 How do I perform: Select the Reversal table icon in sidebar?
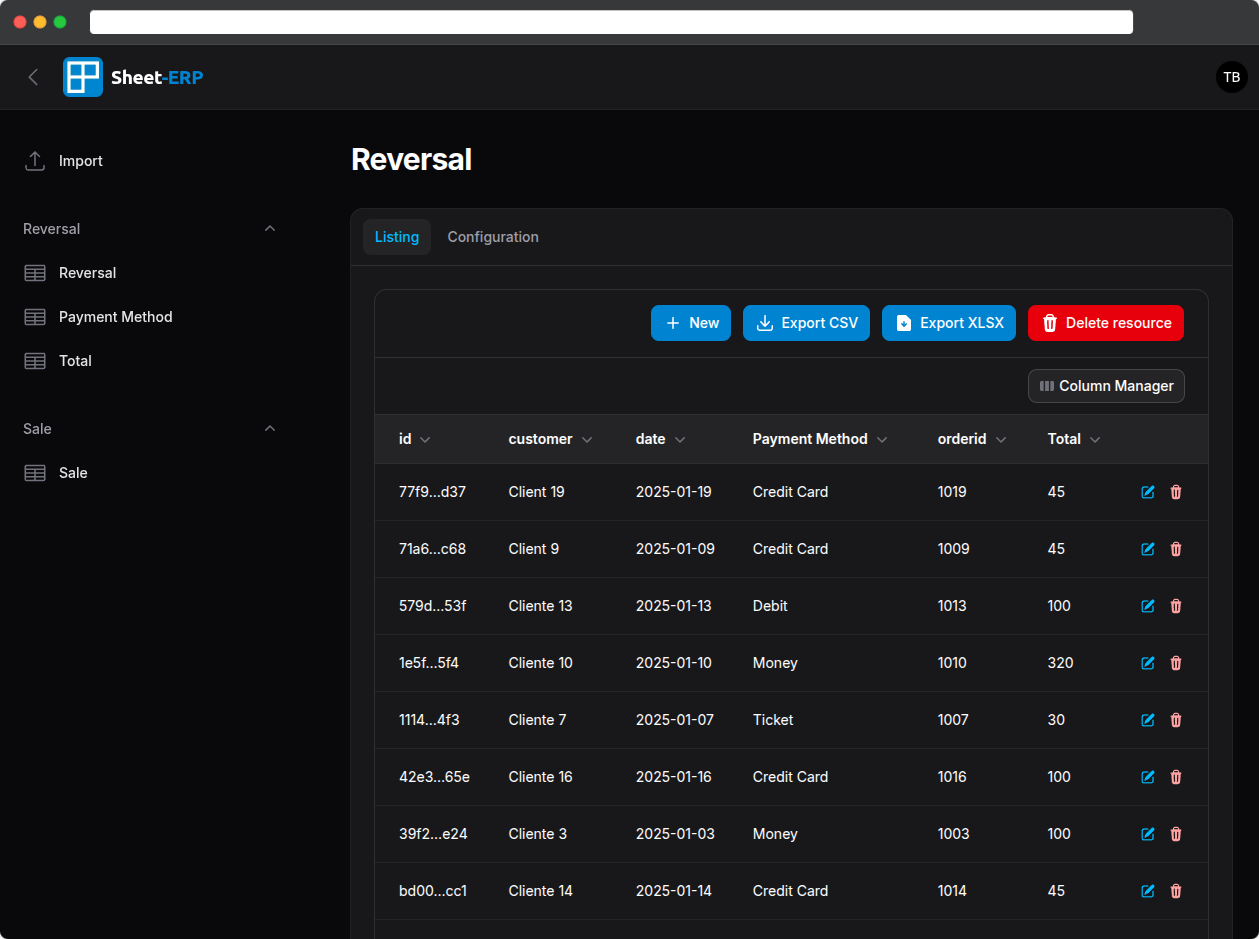(35, 272)
